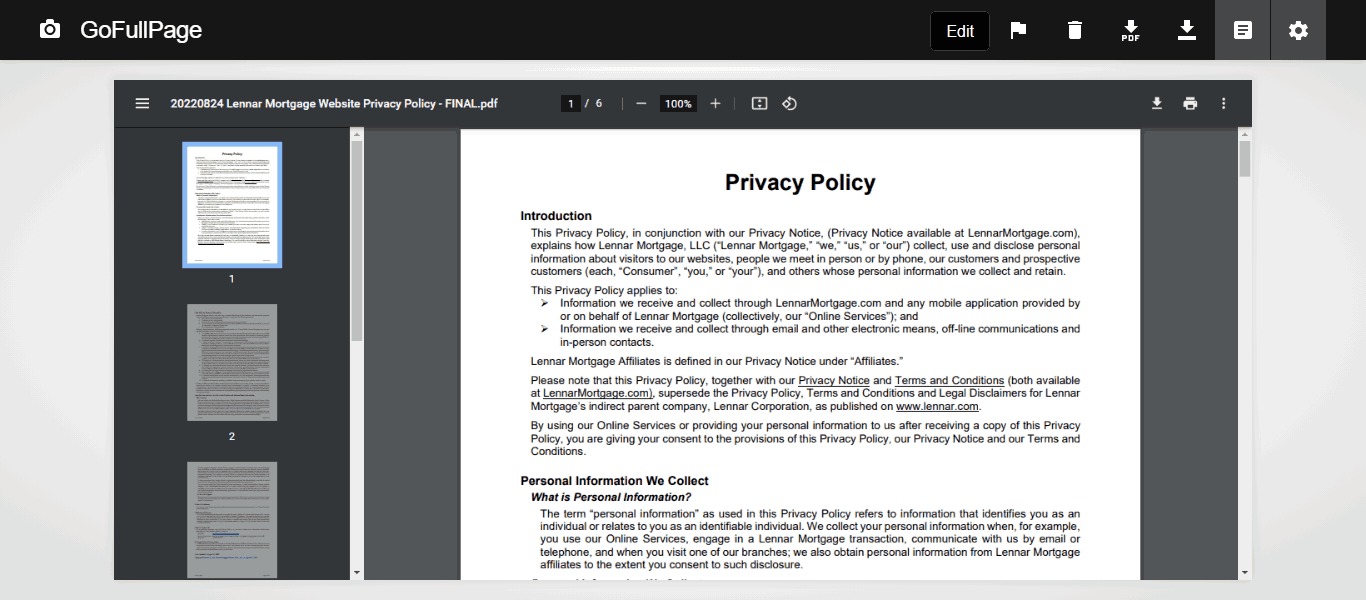
Task: Click the GoFullPage camera icon
Action: [49, 30]
